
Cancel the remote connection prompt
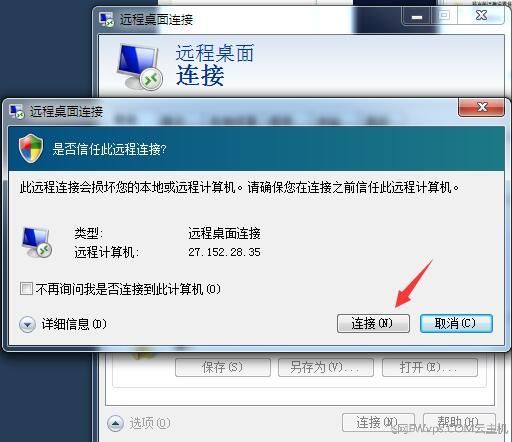point(456,323)
